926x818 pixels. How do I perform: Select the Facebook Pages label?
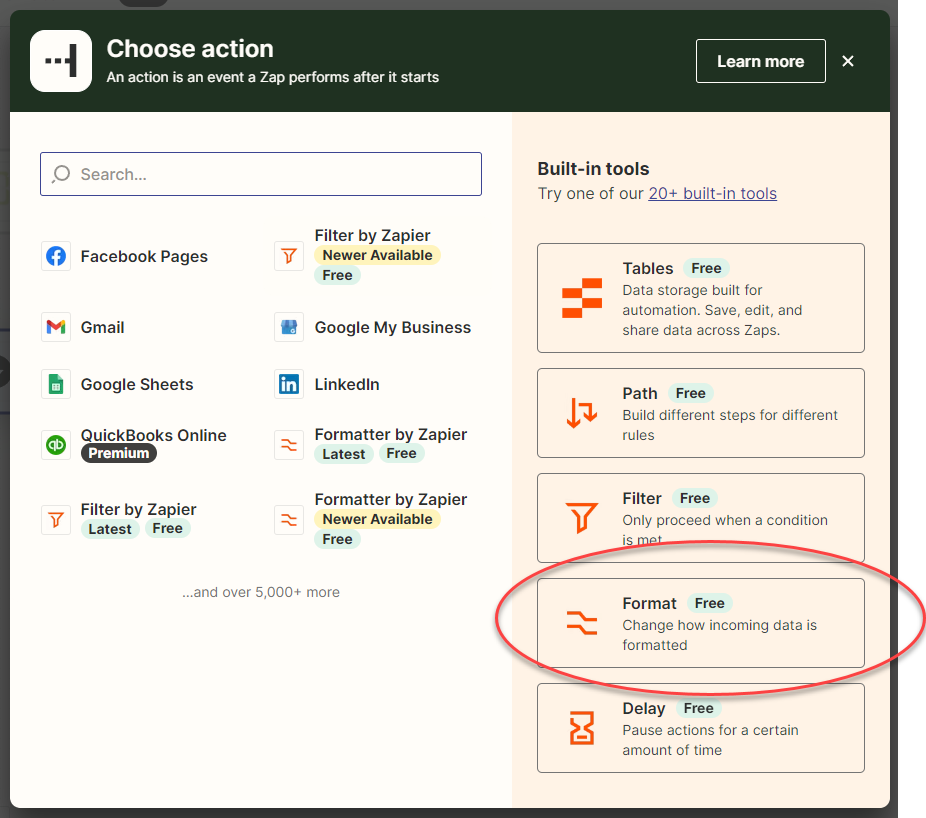click(144, 256)
